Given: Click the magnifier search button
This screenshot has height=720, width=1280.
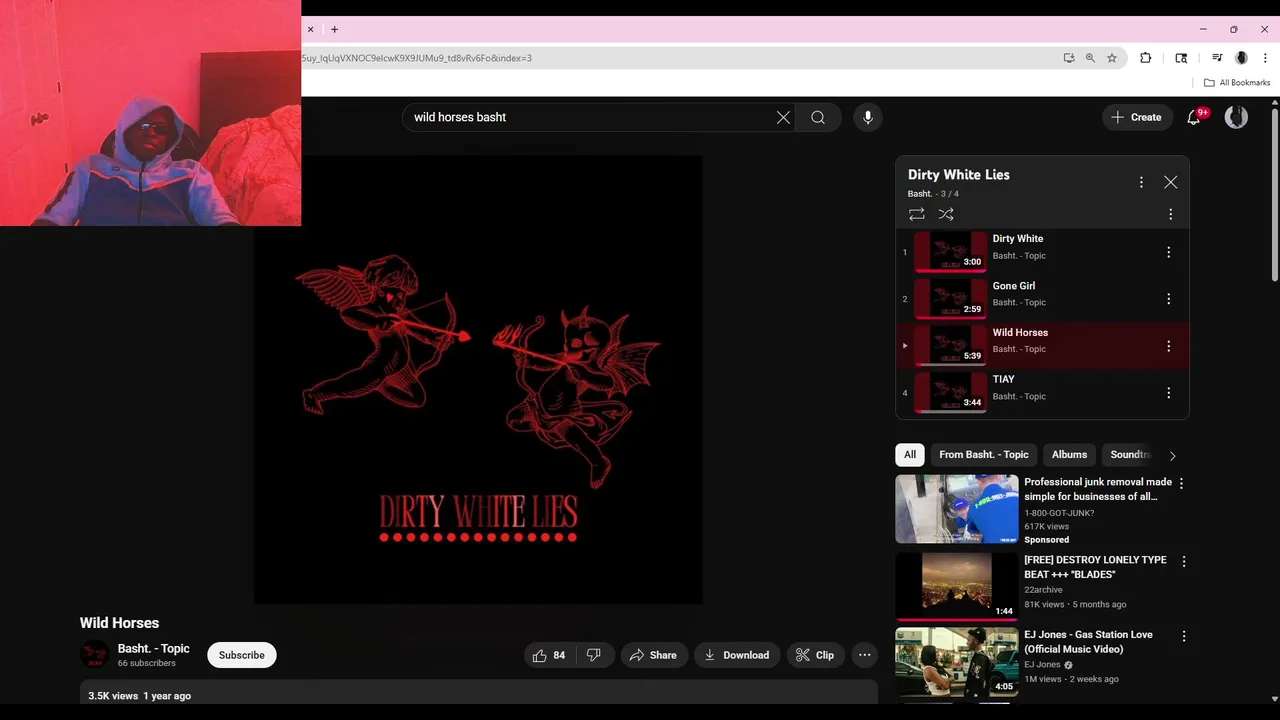Looking at the screenshot, I should (x=818, y=117).
